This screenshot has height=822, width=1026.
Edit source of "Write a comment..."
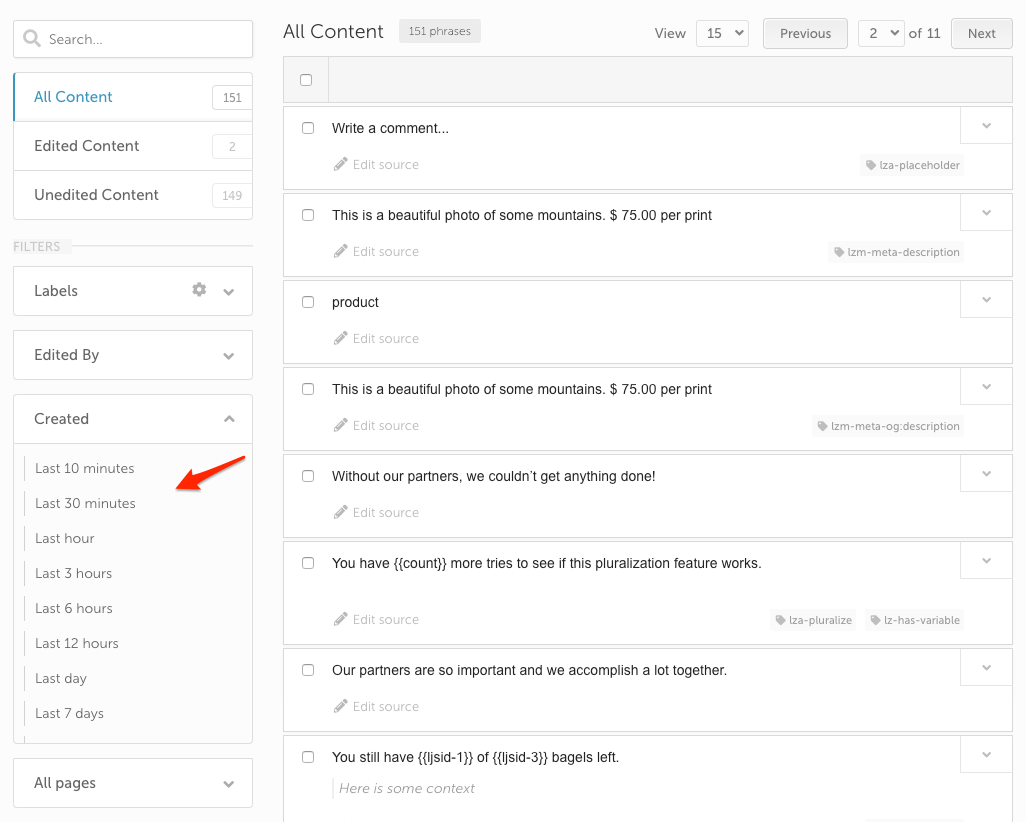(x=376, y=164)
